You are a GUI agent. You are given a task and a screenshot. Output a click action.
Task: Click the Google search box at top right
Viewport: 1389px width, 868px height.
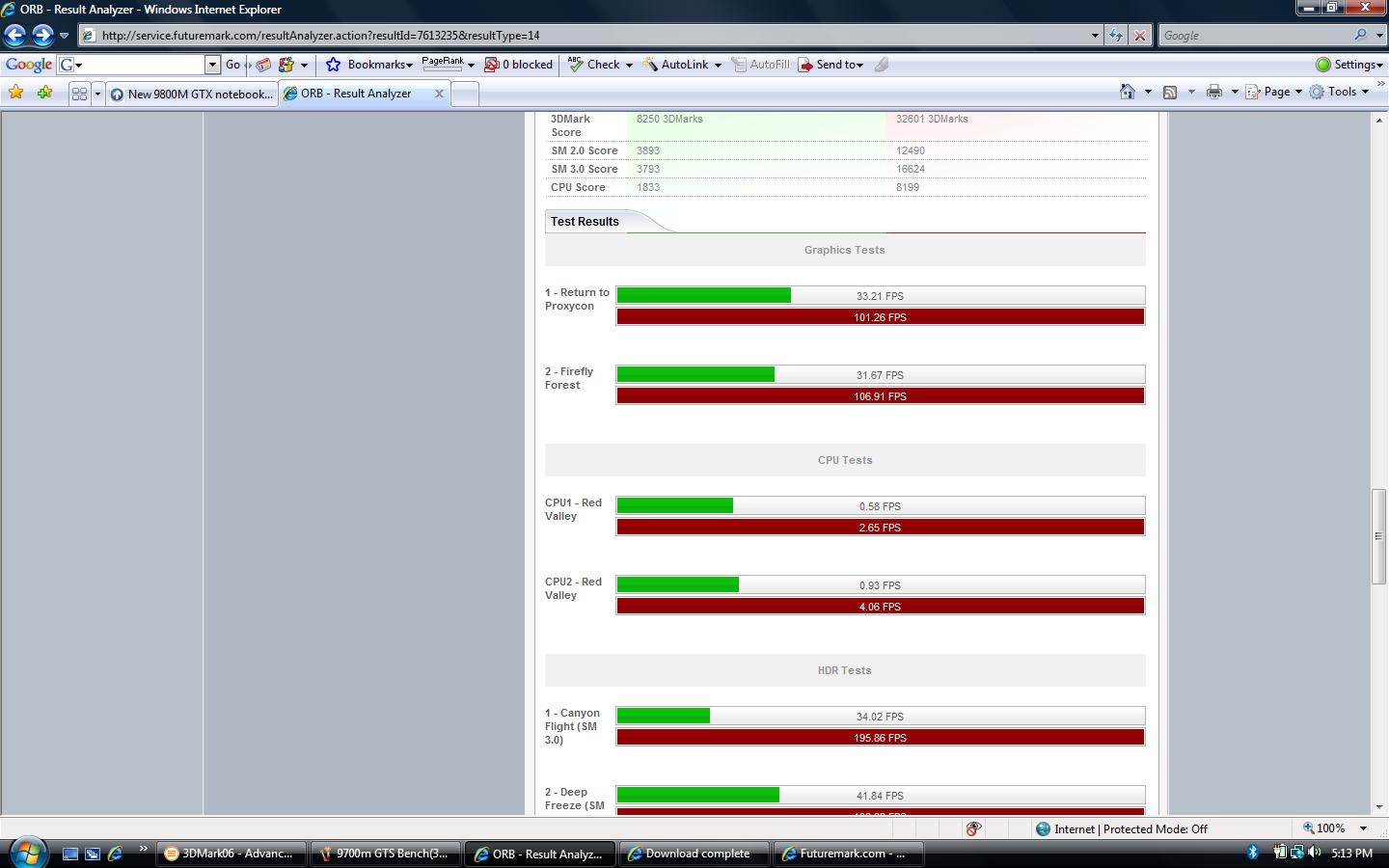pyautogui.click(x=1254, y=36)
